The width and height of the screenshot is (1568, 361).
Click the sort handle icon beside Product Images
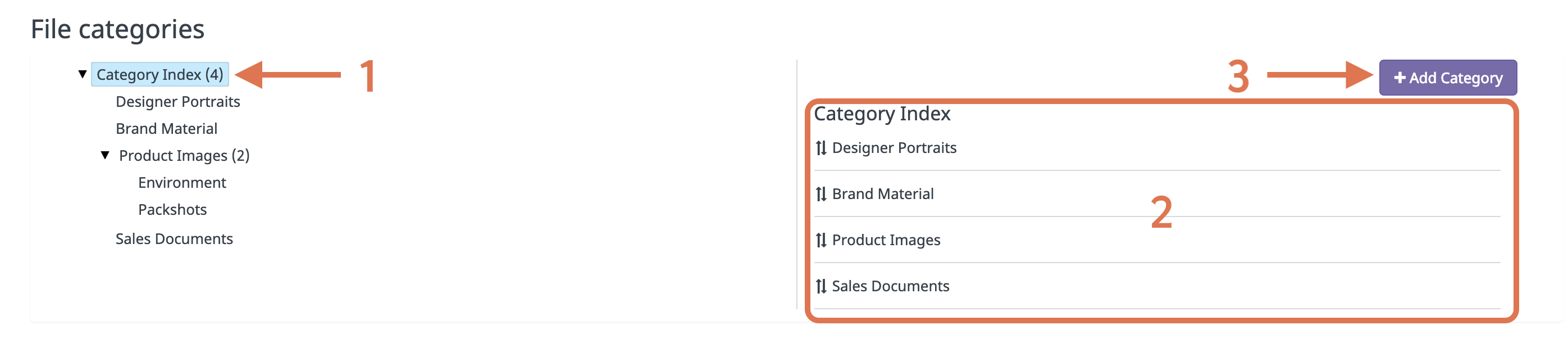[x=821, y=240]
